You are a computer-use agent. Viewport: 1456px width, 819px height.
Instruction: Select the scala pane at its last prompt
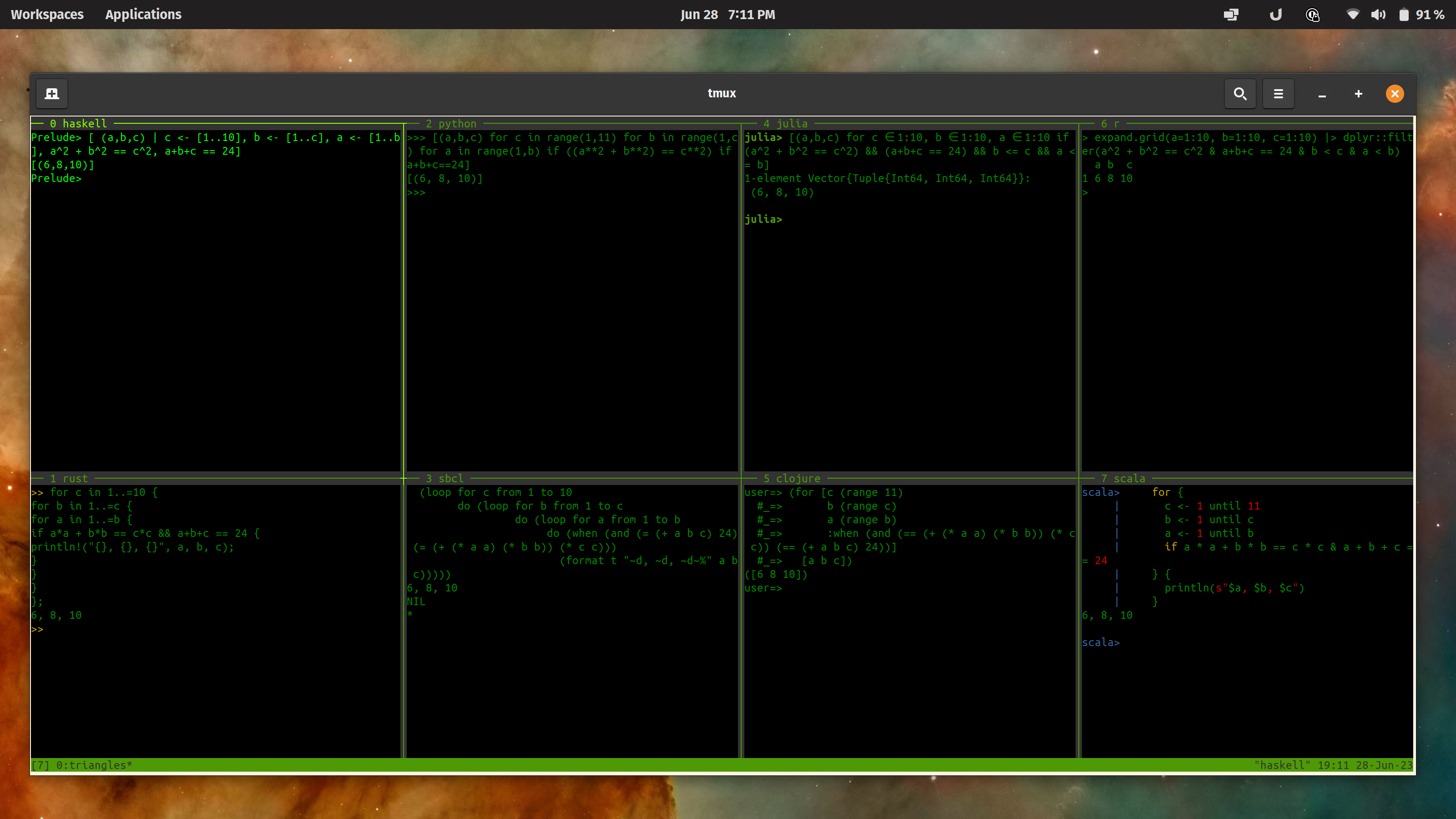(x=1101, y=642)
